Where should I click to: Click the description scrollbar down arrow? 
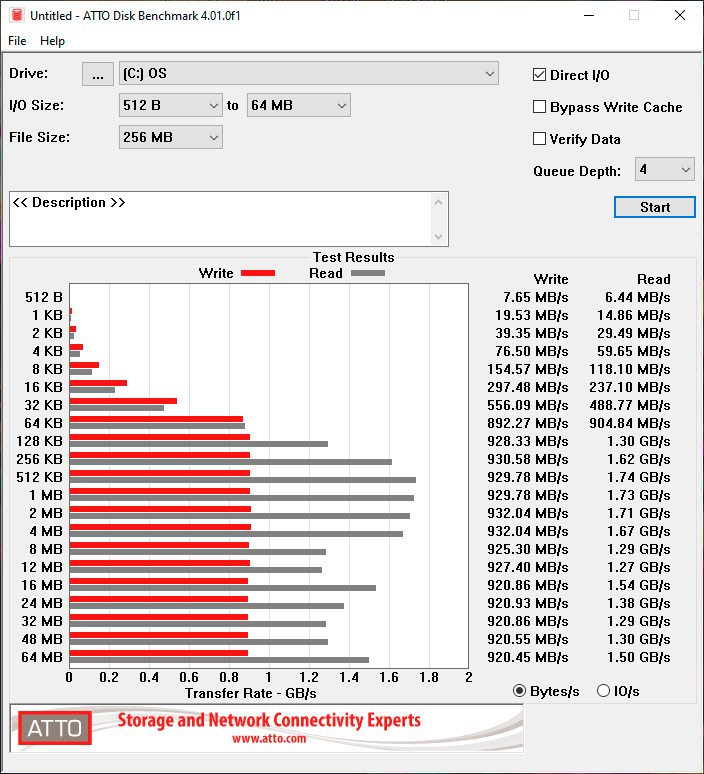438,236
